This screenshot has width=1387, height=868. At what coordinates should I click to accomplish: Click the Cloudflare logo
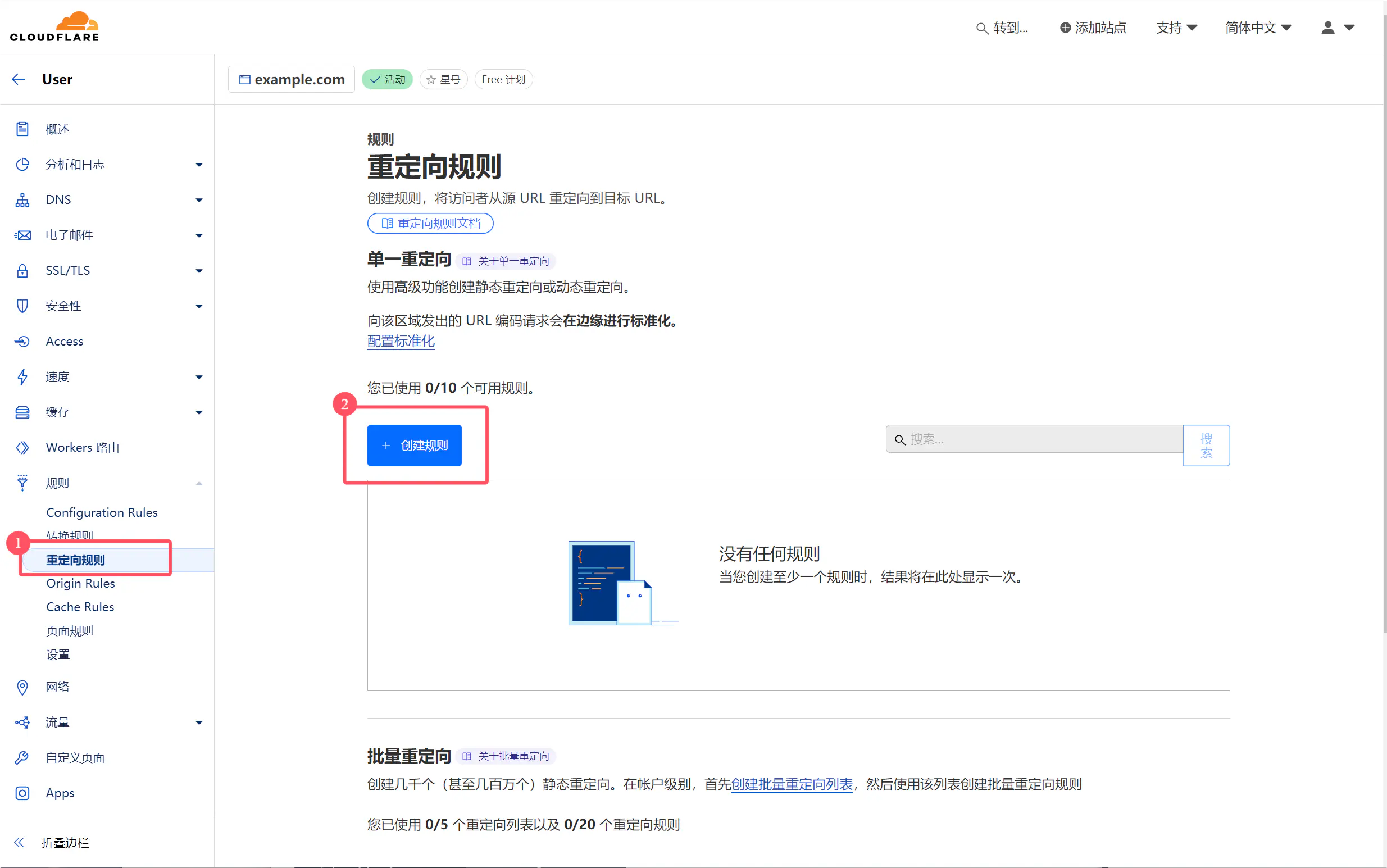click(54, 27)
